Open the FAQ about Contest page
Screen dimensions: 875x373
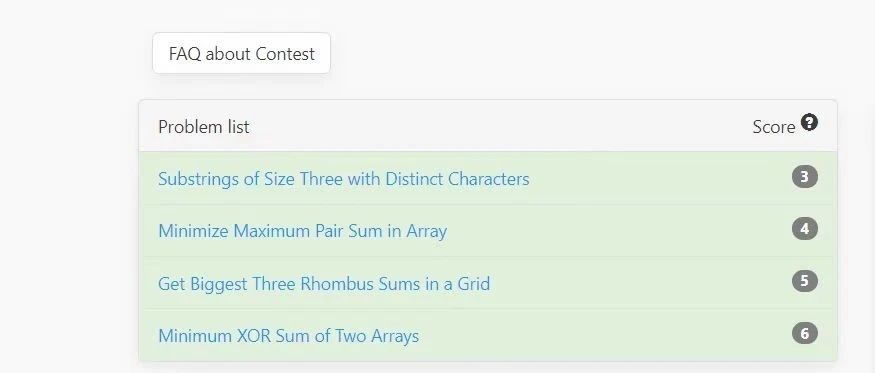pyautogui.click(x=242, y=54)
